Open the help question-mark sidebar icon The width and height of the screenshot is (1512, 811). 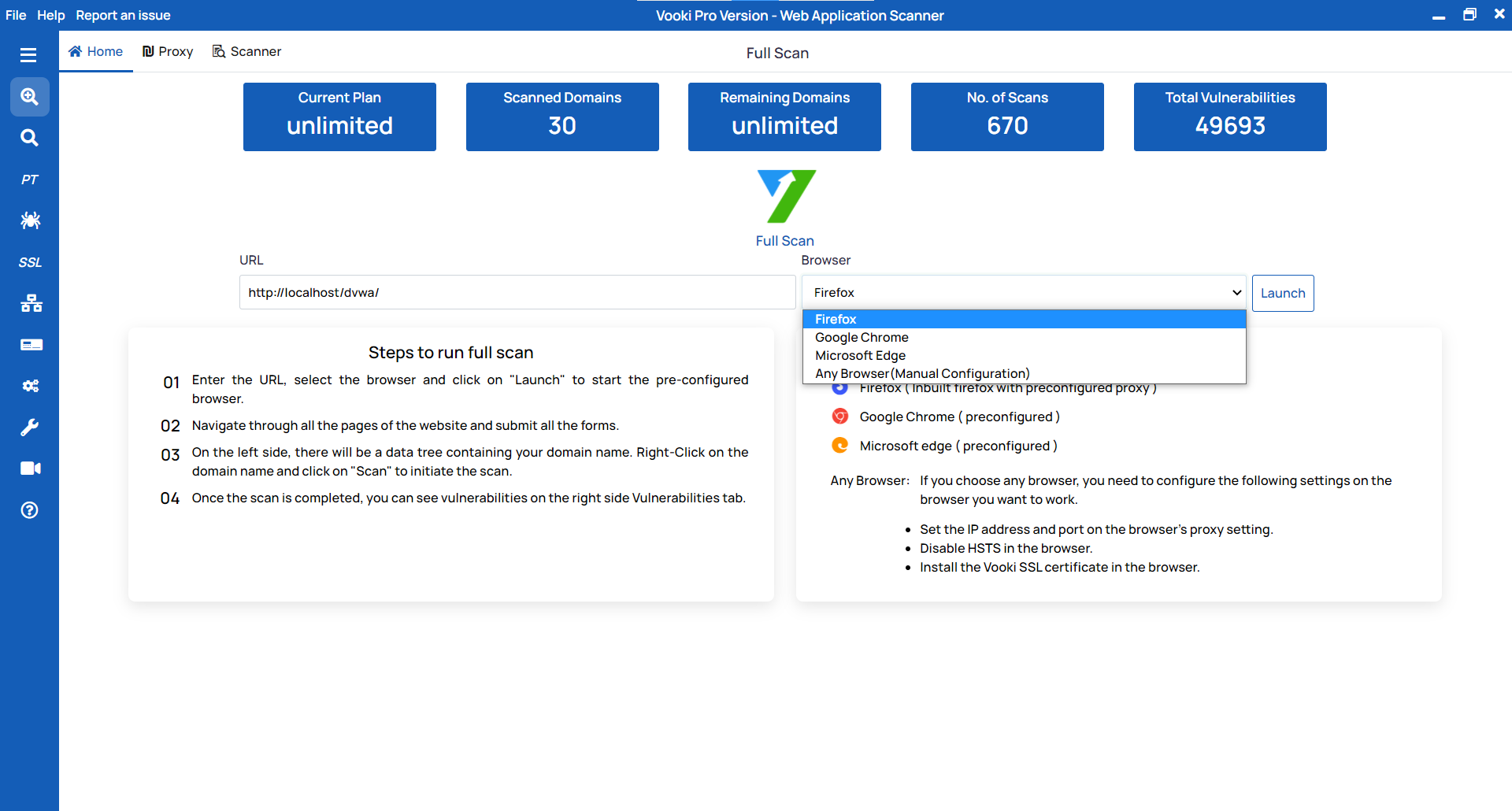29,510
